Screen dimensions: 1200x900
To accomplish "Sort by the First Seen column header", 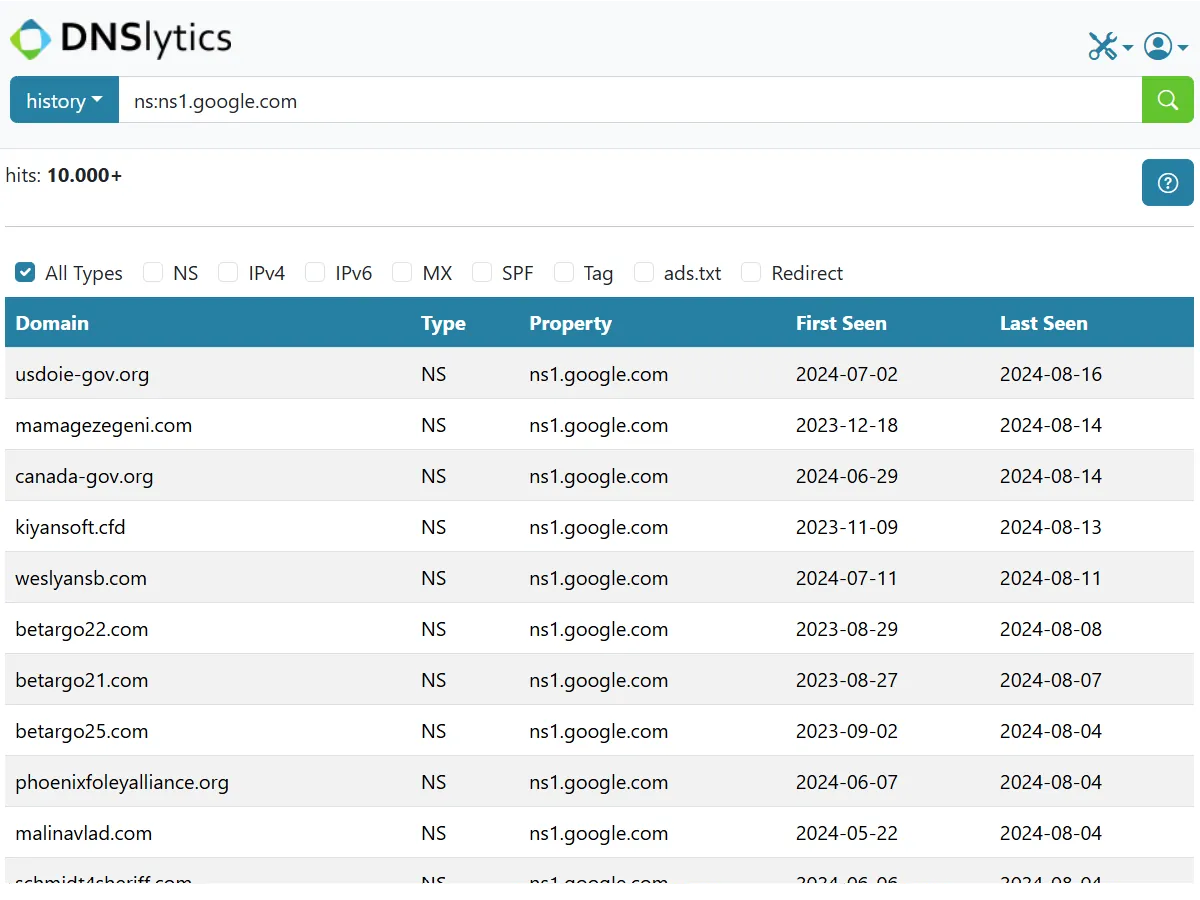I will [841, 323].
